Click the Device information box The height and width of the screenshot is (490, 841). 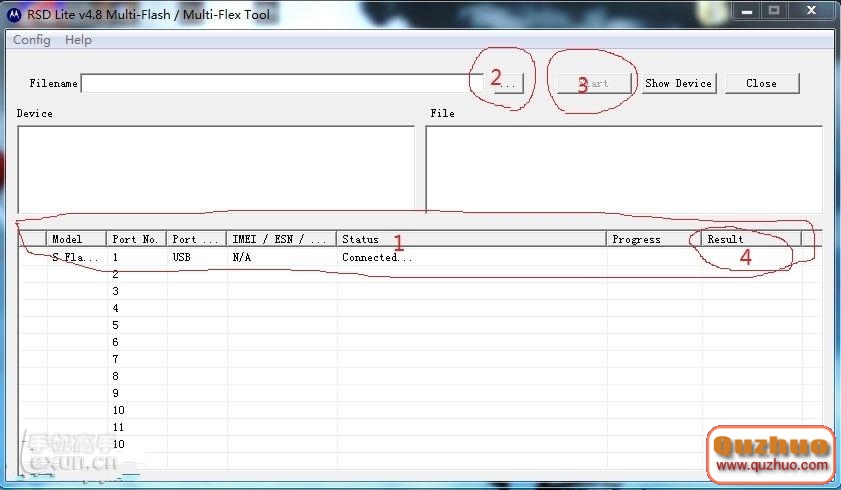click(x=216, y=169)
